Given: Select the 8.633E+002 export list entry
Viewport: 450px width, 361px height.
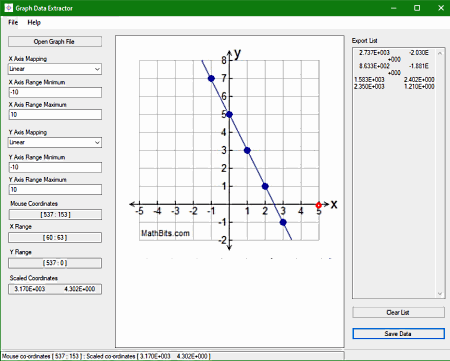Looking at the screenshot, I should [x=394, y=69].
